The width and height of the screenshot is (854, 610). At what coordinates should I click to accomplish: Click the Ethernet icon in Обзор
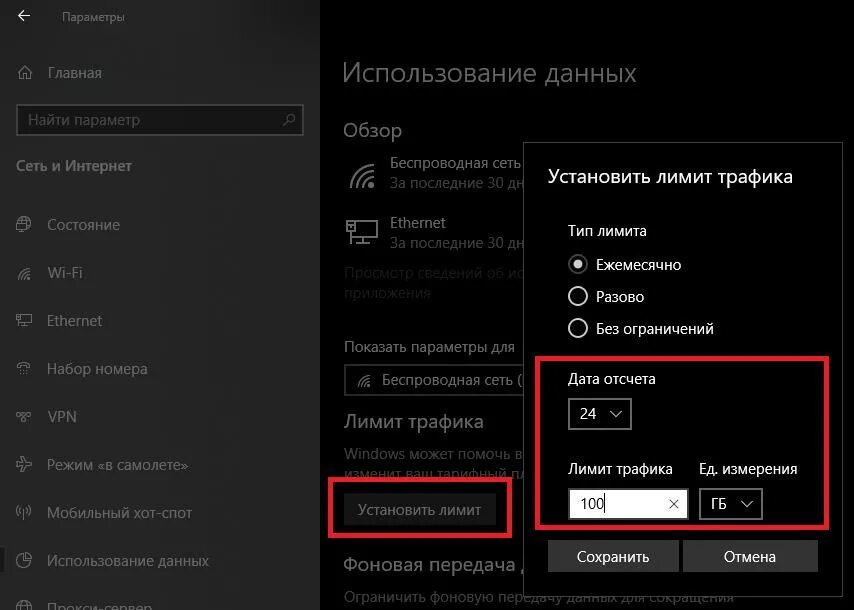362,232
